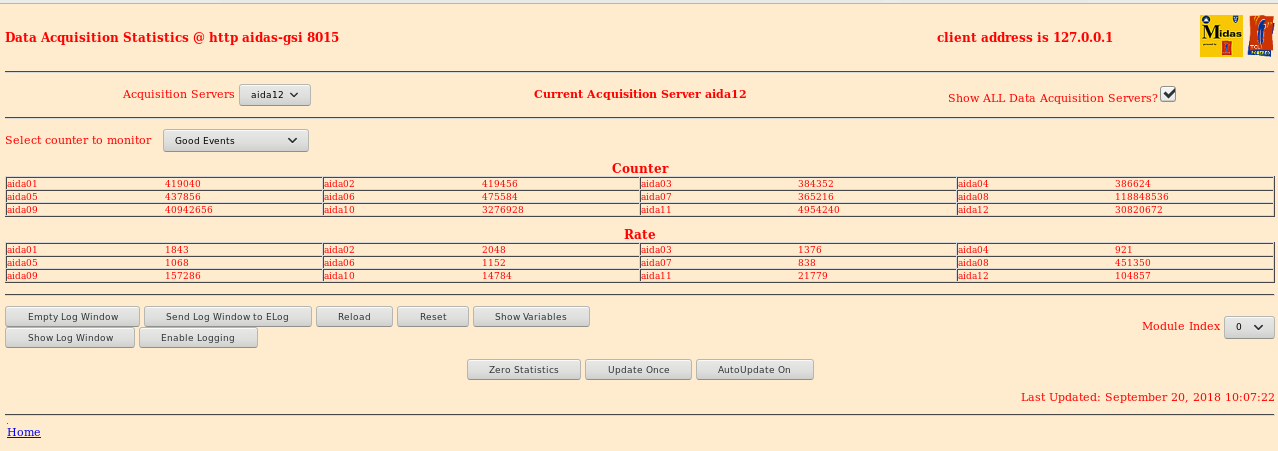Open the Home link
The width and height of the screenshot is (1278, 451).
click(24, 432)
